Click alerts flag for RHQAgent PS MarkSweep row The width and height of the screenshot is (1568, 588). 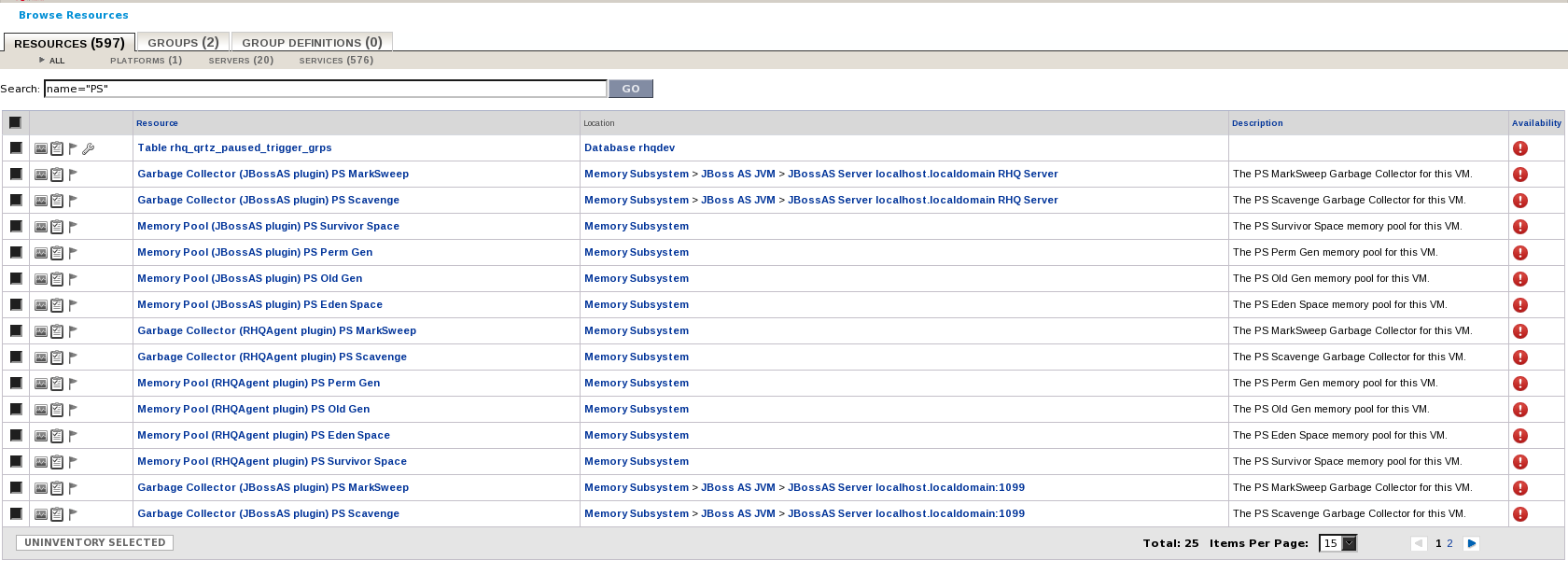click(73, 331)
